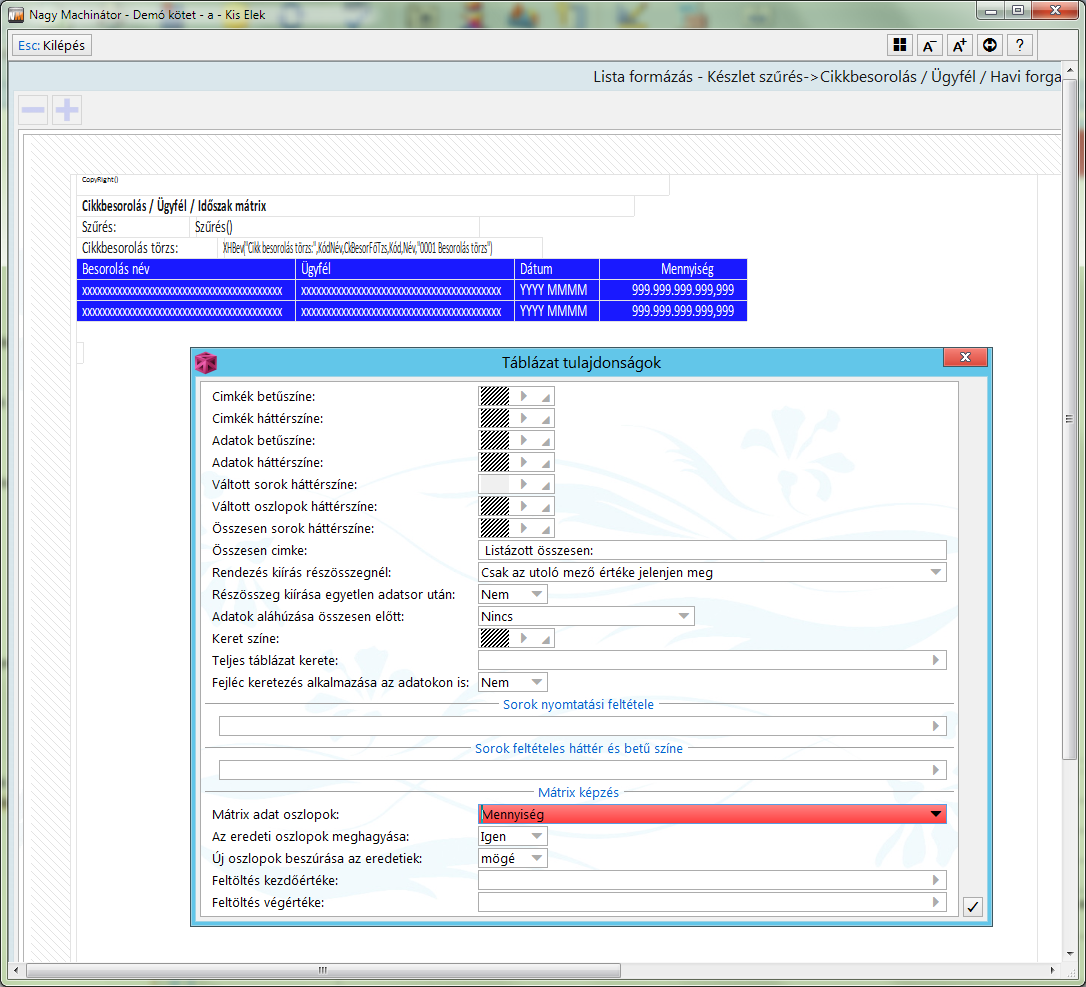Click 'Mennyiség' table header cell
The height and width of the screenshot is (987, 1086).
coord(673,269)
